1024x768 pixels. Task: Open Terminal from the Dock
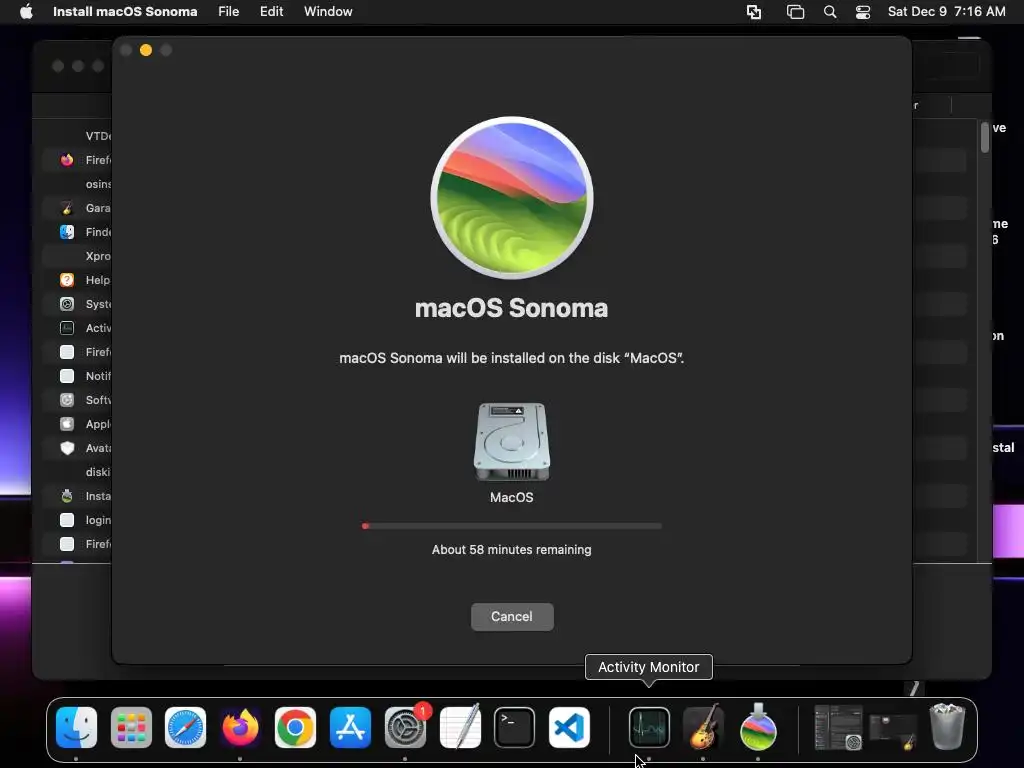(x=515, y=727)
